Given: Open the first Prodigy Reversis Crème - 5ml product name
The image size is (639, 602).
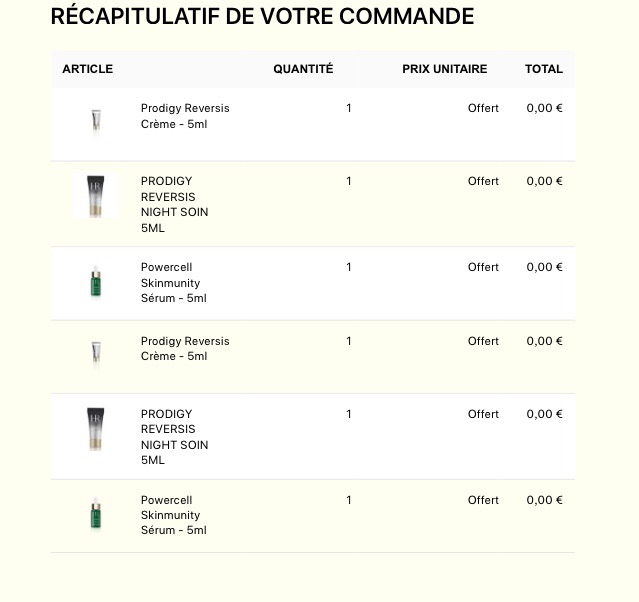Looking at the screenshot, I should (x=185, y=116).
